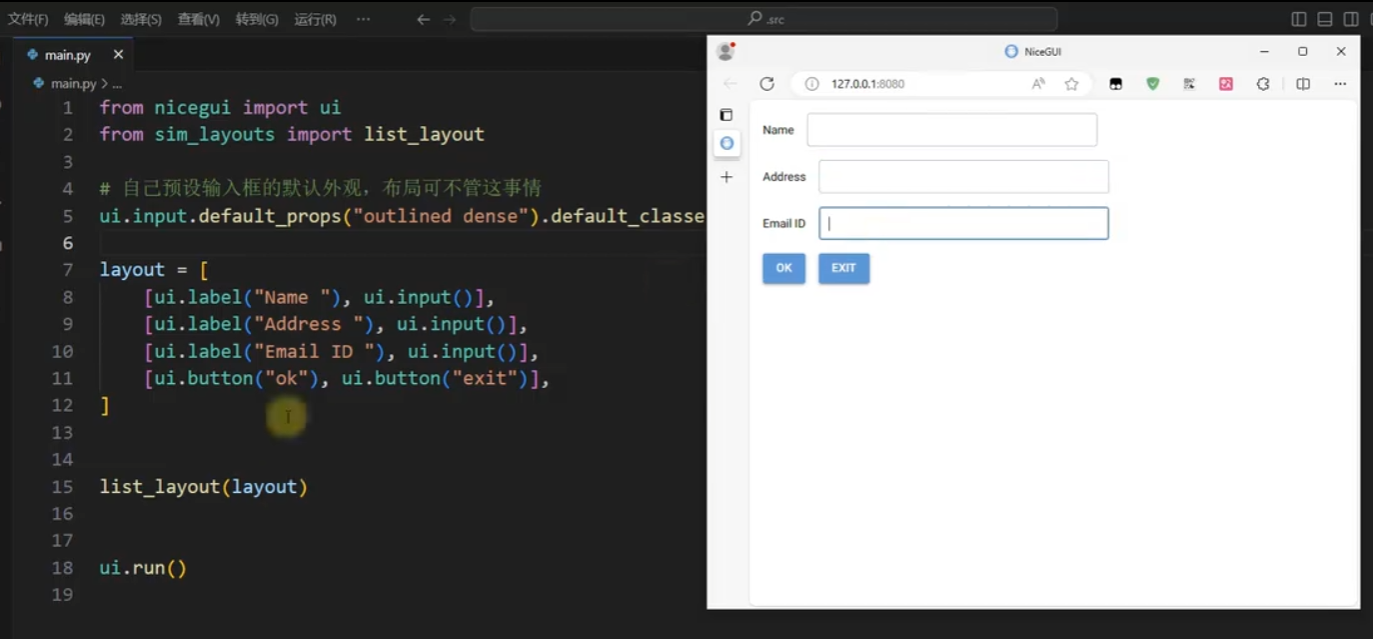Screen dimensions: 1373x639
Task: Toggle VS Code primary side bar layout icon
Action: pyautogui.click(x=1299, y=19)
